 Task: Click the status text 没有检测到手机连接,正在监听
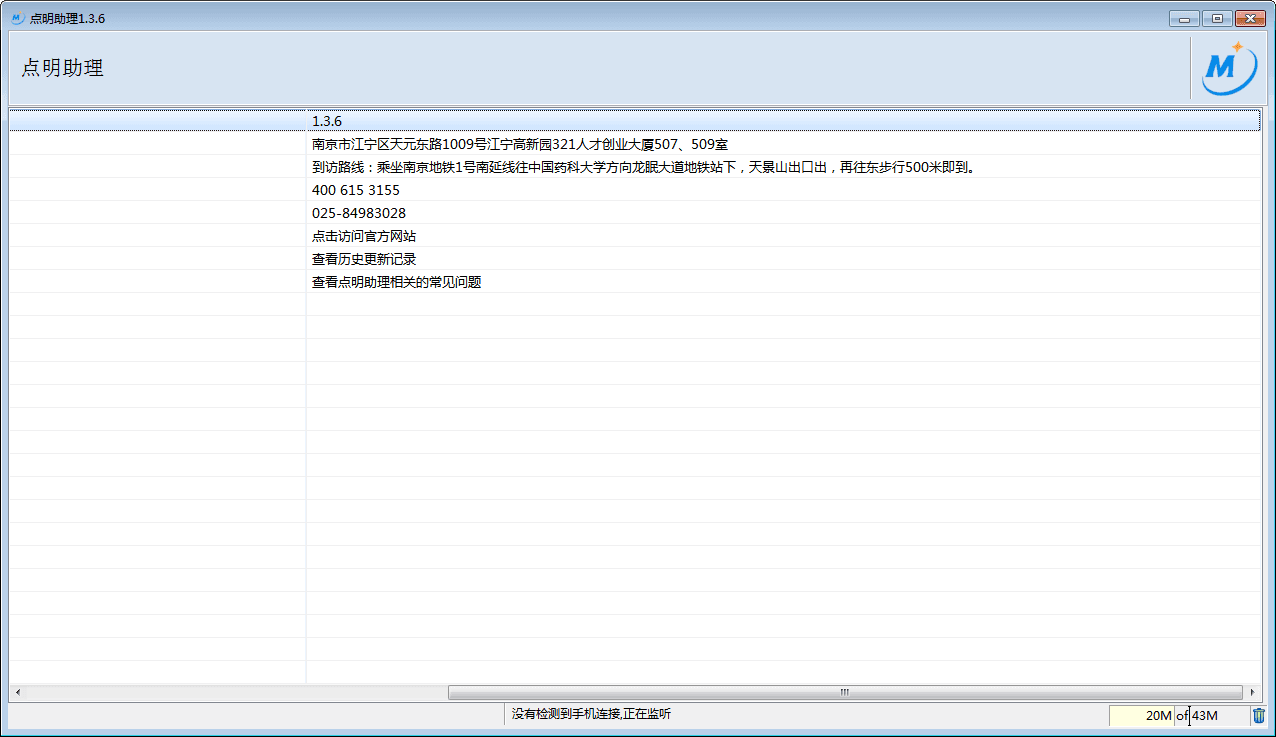pos(591,714)
